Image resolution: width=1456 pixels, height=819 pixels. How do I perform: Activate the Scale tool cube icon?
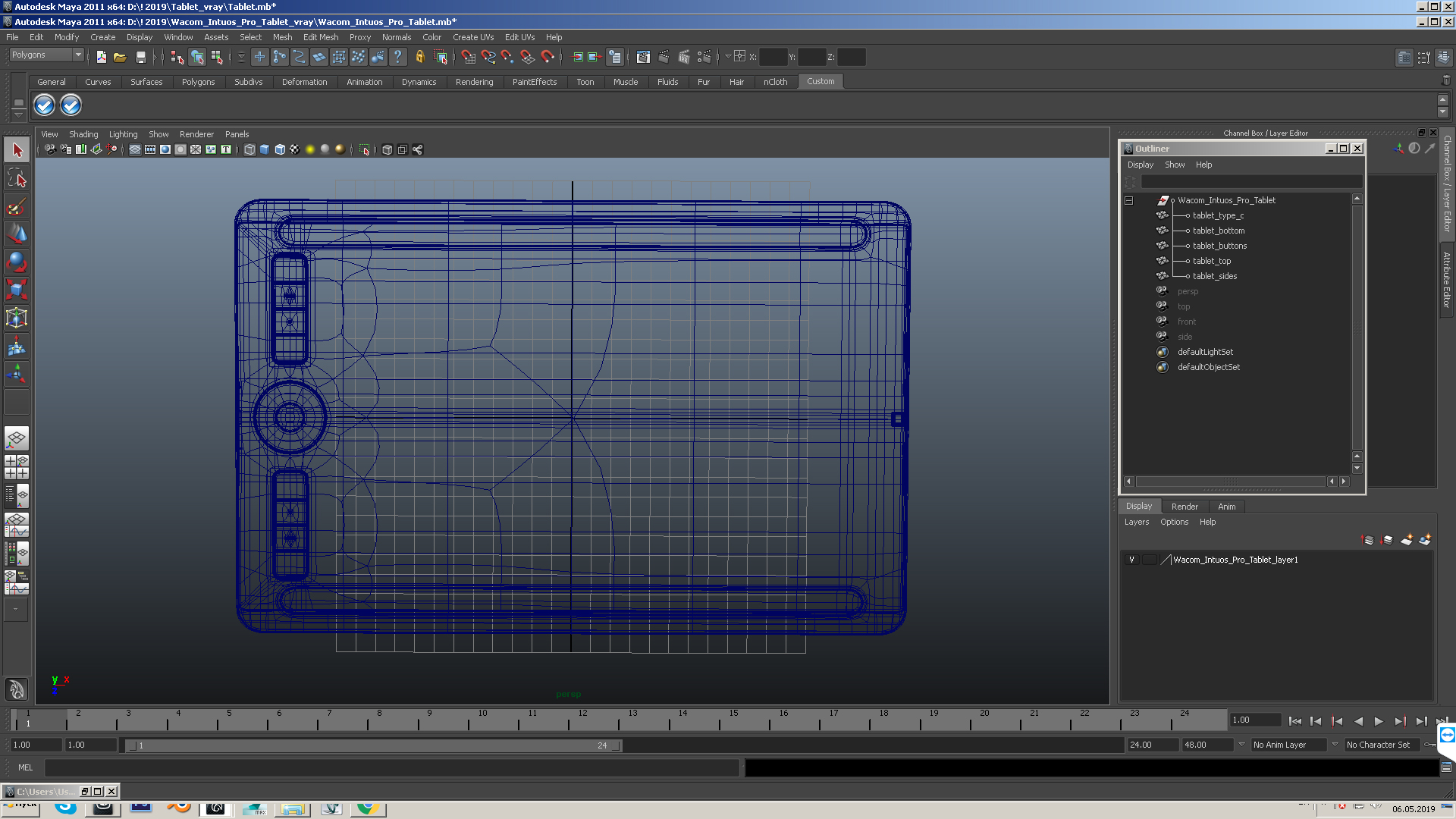coord(17,290)
